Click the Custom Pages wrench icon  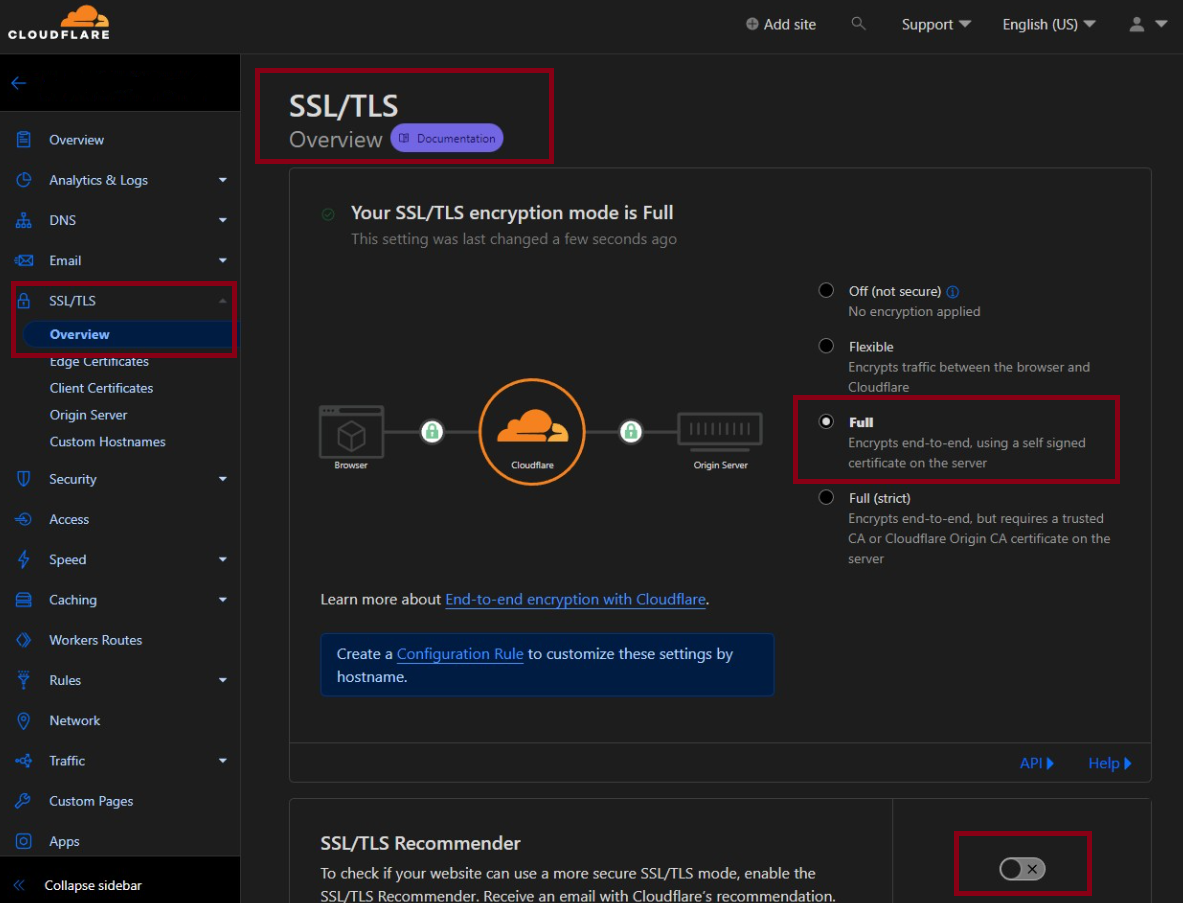(x=24, y=801)
